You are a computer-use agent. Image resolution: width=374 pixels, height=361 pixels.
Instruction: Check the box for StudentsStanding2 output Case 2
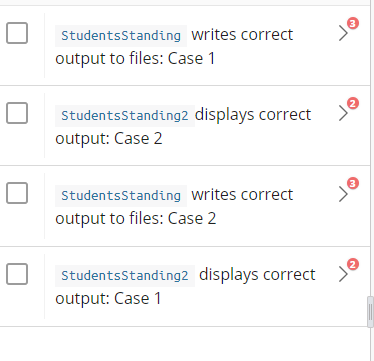click(x=17, y=113)
